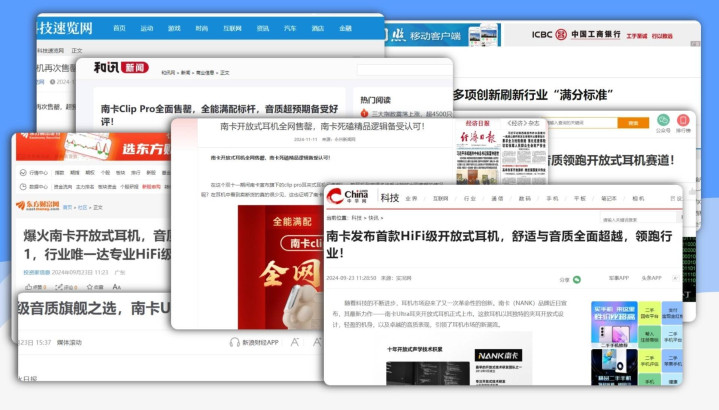The image size is (719, 410).
Task: Click the Aa font size icon on Eastmoney article
Action: (116, 287)
